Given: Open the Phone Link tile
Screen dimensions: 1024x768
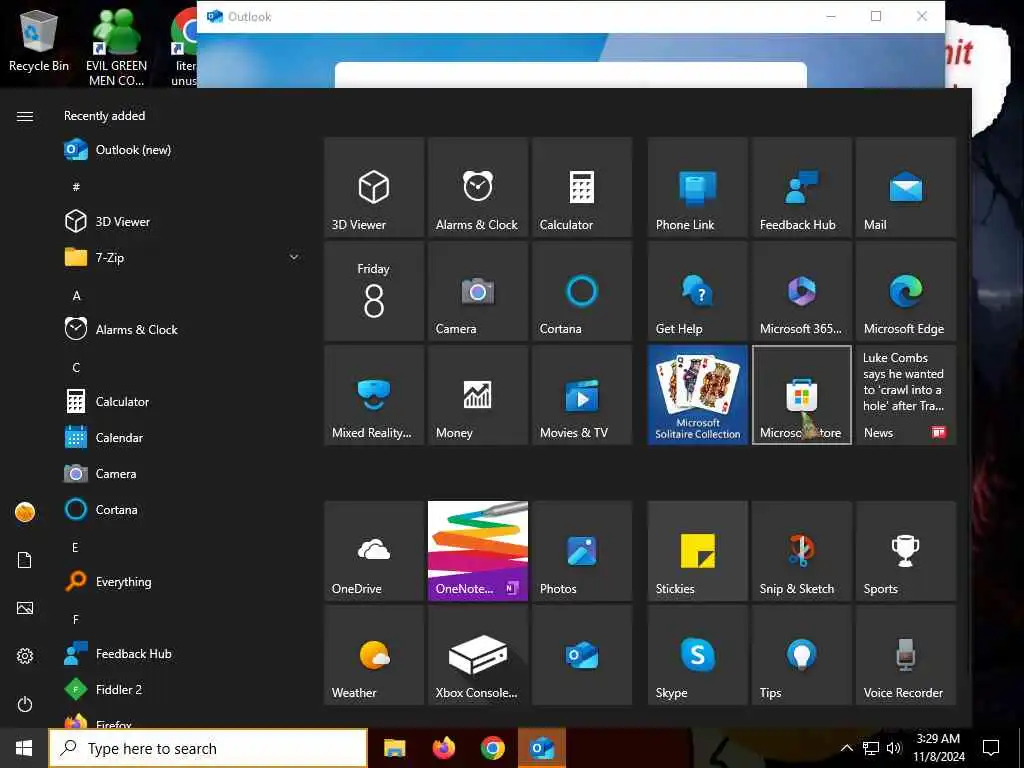Looking at the screenshot, I should click(697, 187).
